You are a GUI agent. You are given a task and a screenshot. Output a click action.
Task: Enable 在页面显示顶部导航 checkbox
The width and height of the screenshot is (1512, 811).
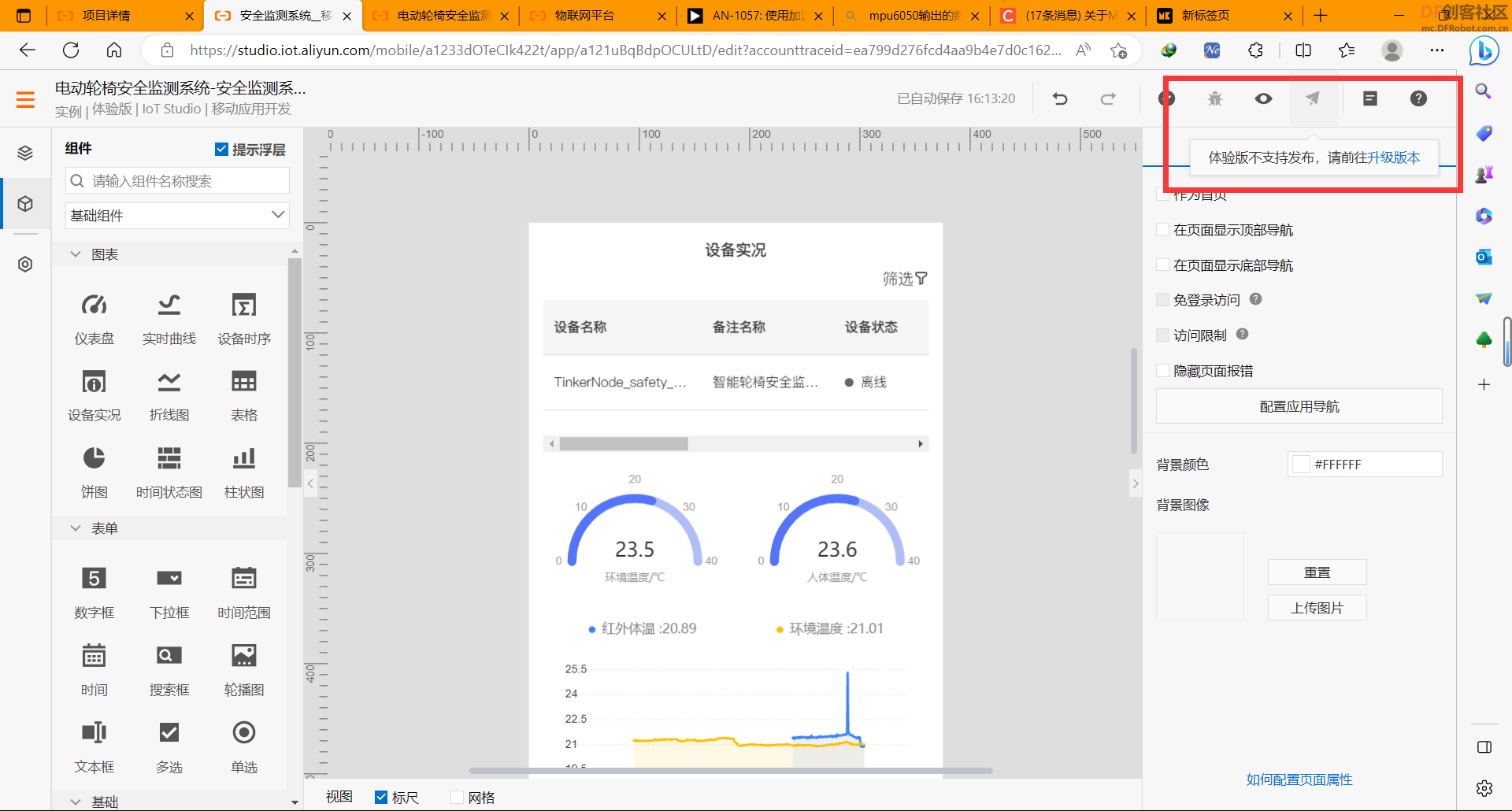pyautogui.click(x=1162, y=230)
